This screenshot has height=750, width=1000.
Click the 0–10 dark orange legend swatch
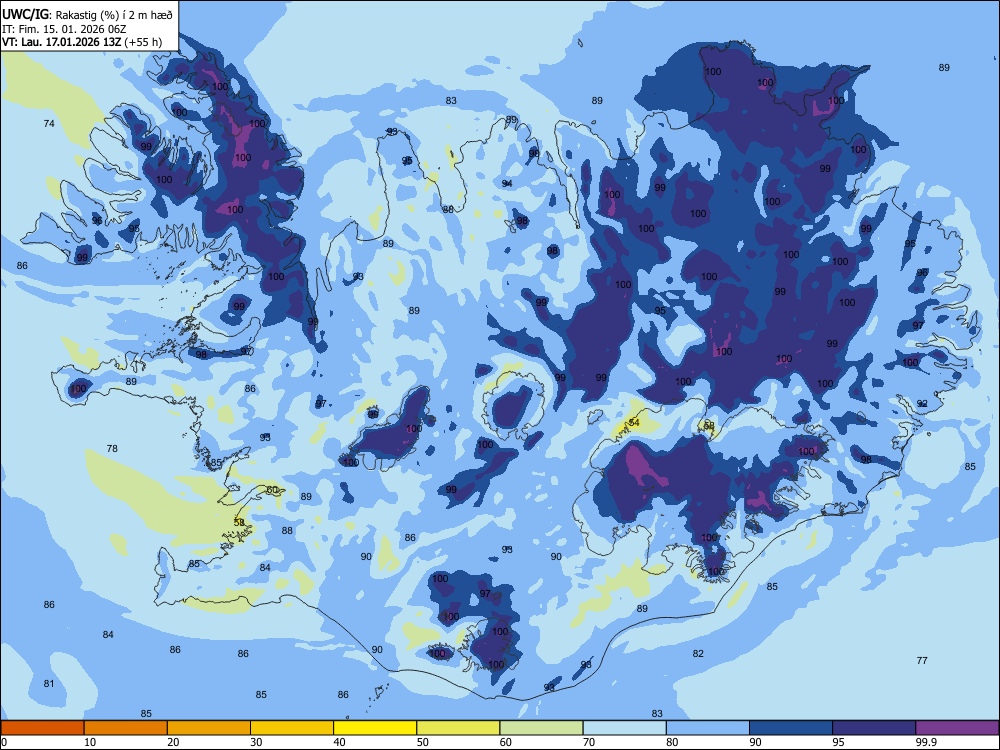click(x=42, y=728)
